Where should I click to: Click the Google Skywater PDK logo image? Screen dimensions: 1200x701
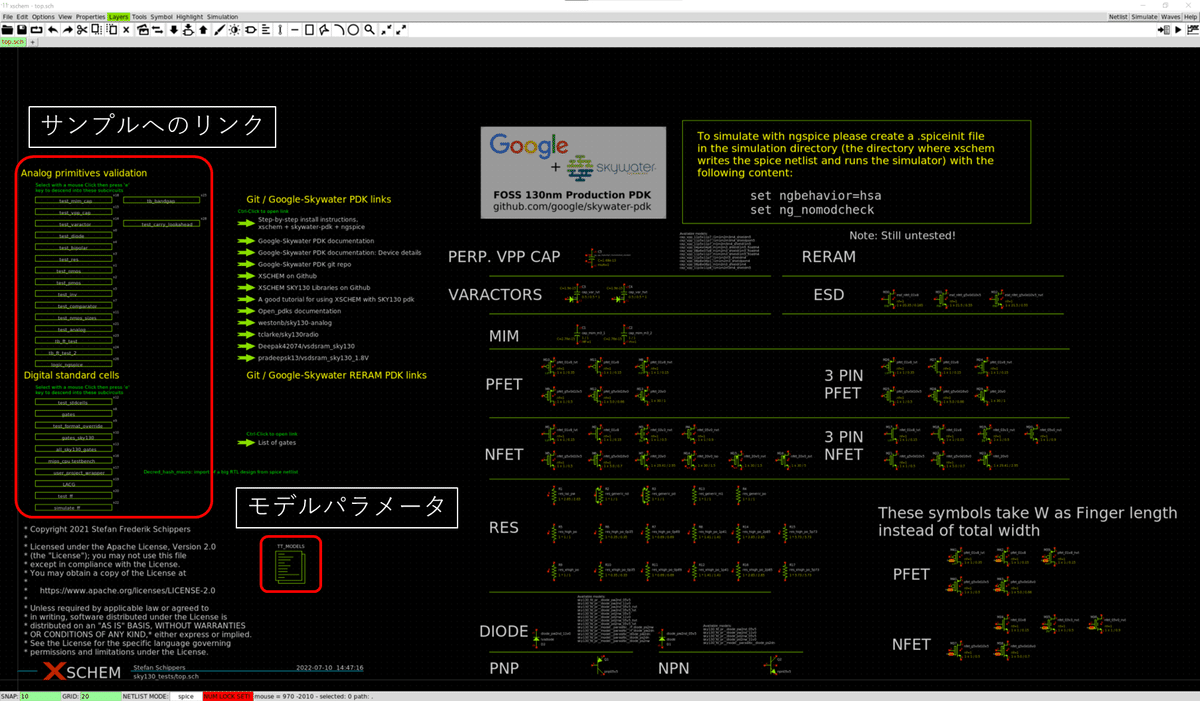pos(573,174)
